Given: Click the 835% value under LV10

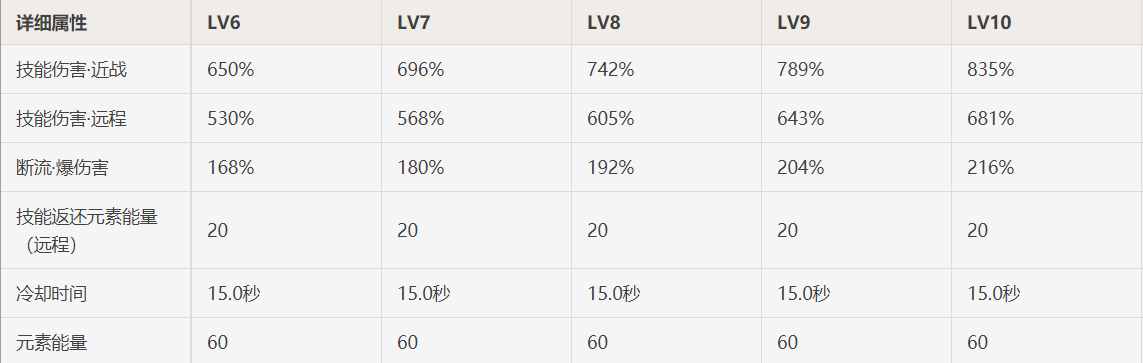Looking at the screenshot, I should pos(991,69).
